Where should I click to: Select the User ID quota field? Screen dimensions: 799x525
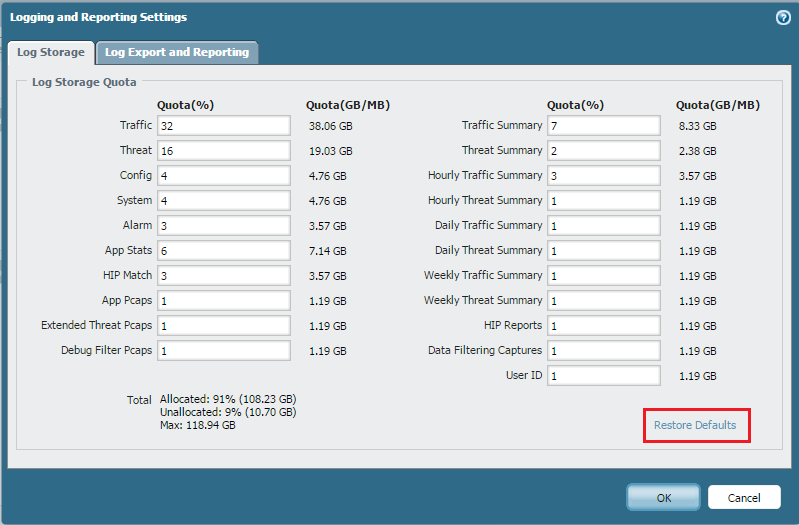(604, 375)
